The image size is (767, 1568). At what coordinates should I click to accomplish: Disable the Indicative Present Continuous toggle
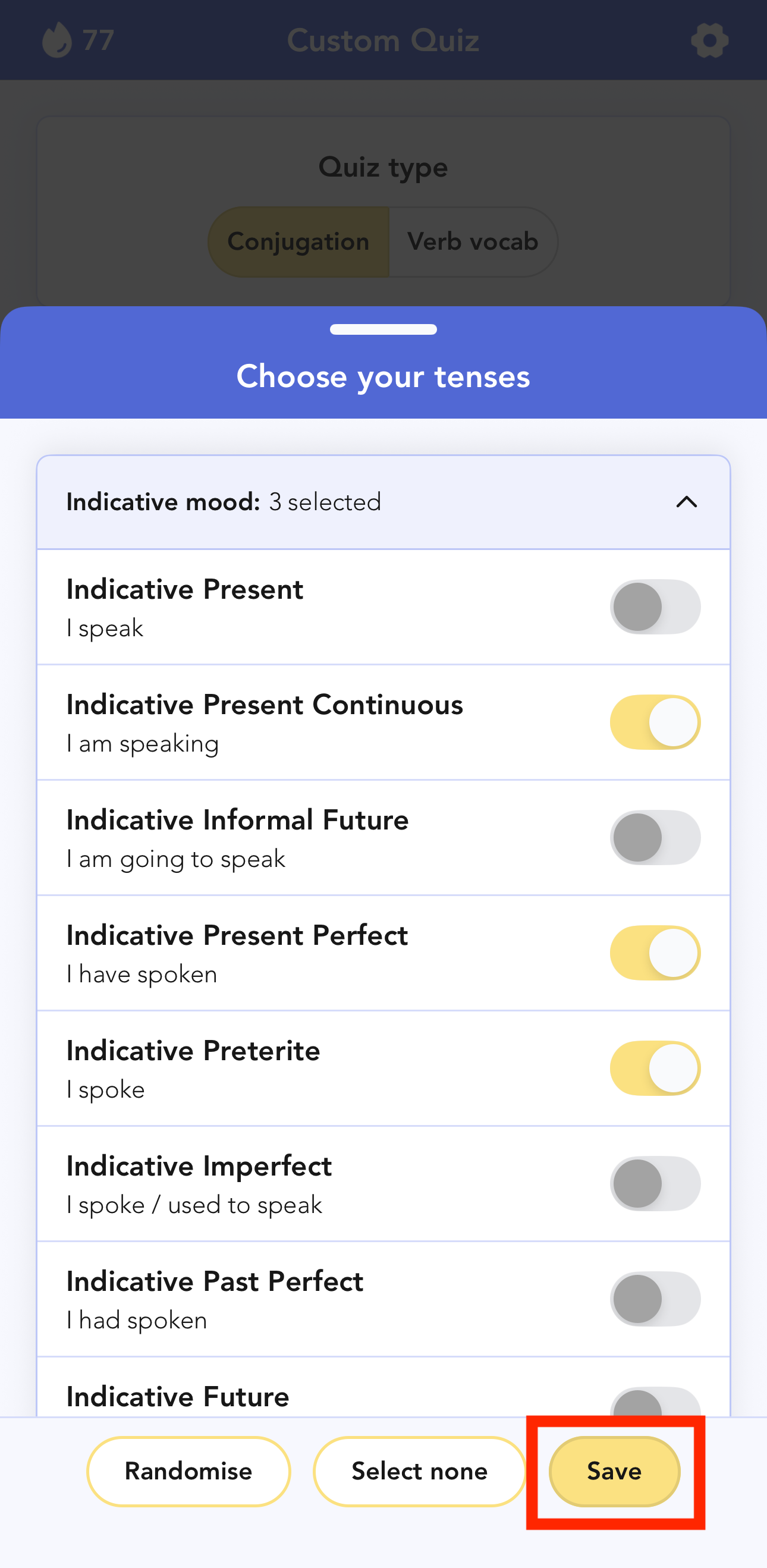click(655, 722)
